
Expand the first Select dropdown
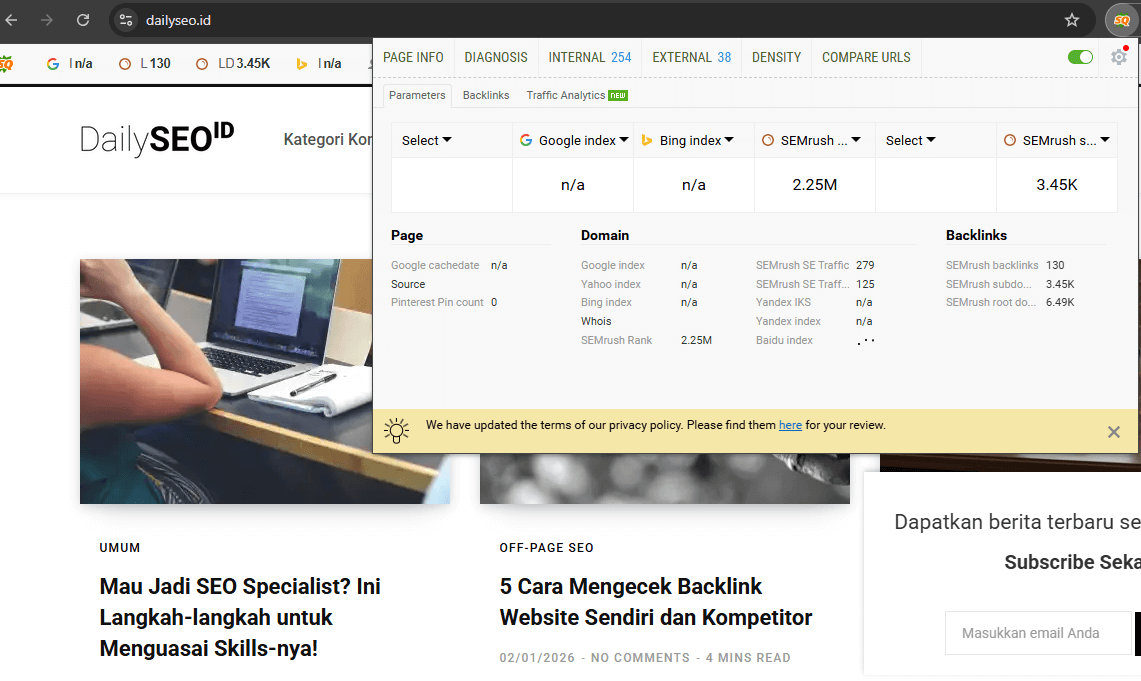tap(426, 140)
